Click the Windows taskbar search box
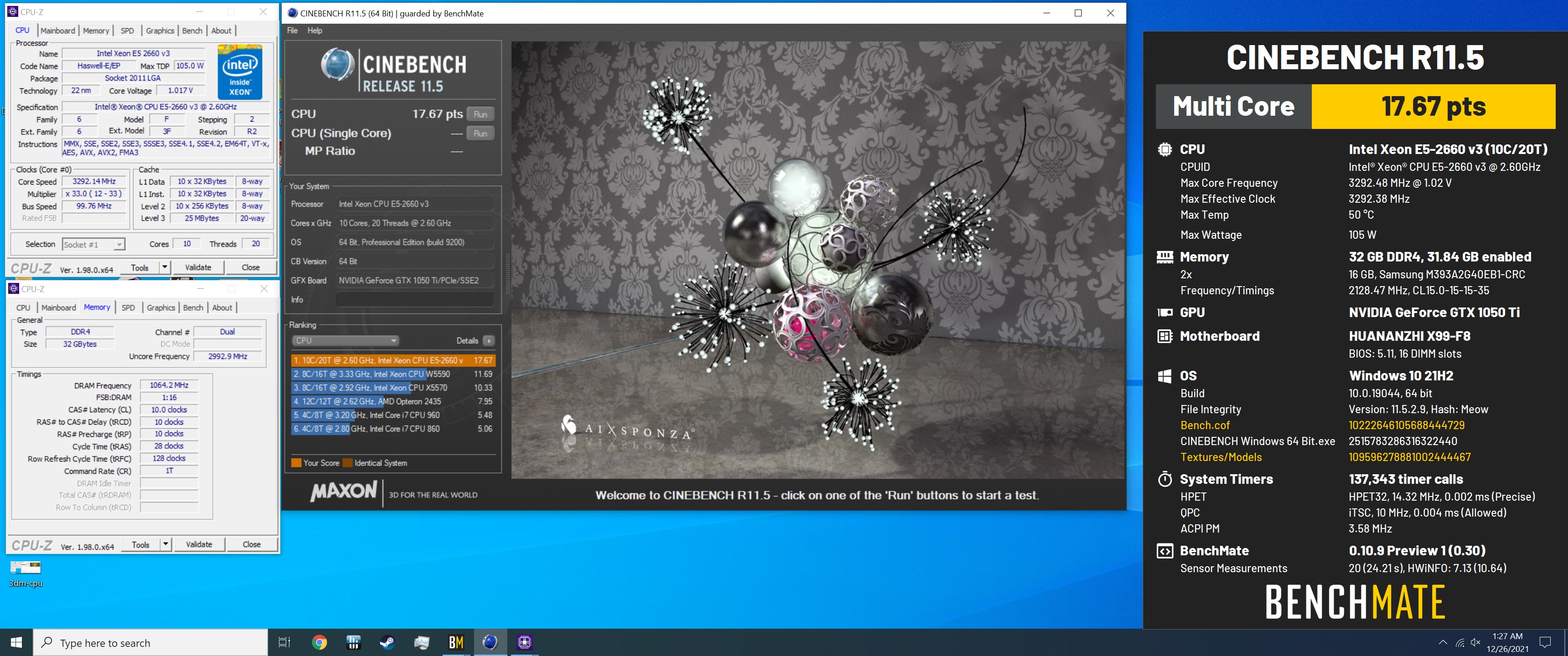The width and height of the screenshot is (1568, 656). coord(150,643)
